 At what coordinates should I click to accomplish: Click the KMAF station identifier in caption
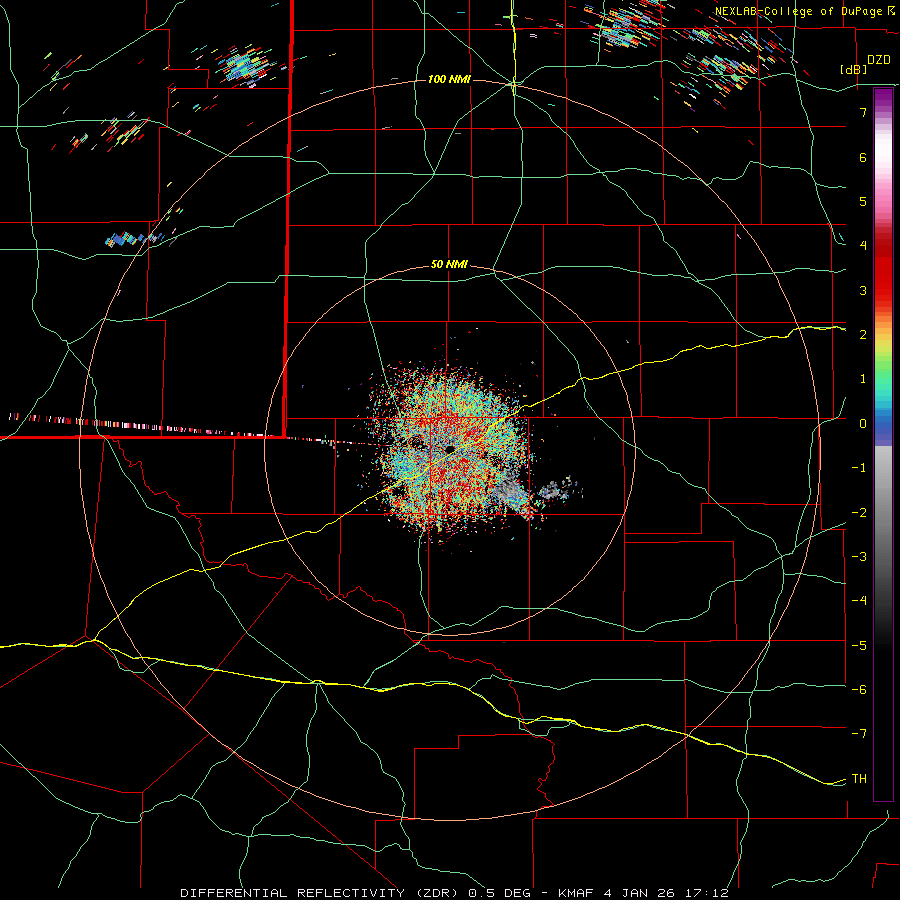point(577,893)
